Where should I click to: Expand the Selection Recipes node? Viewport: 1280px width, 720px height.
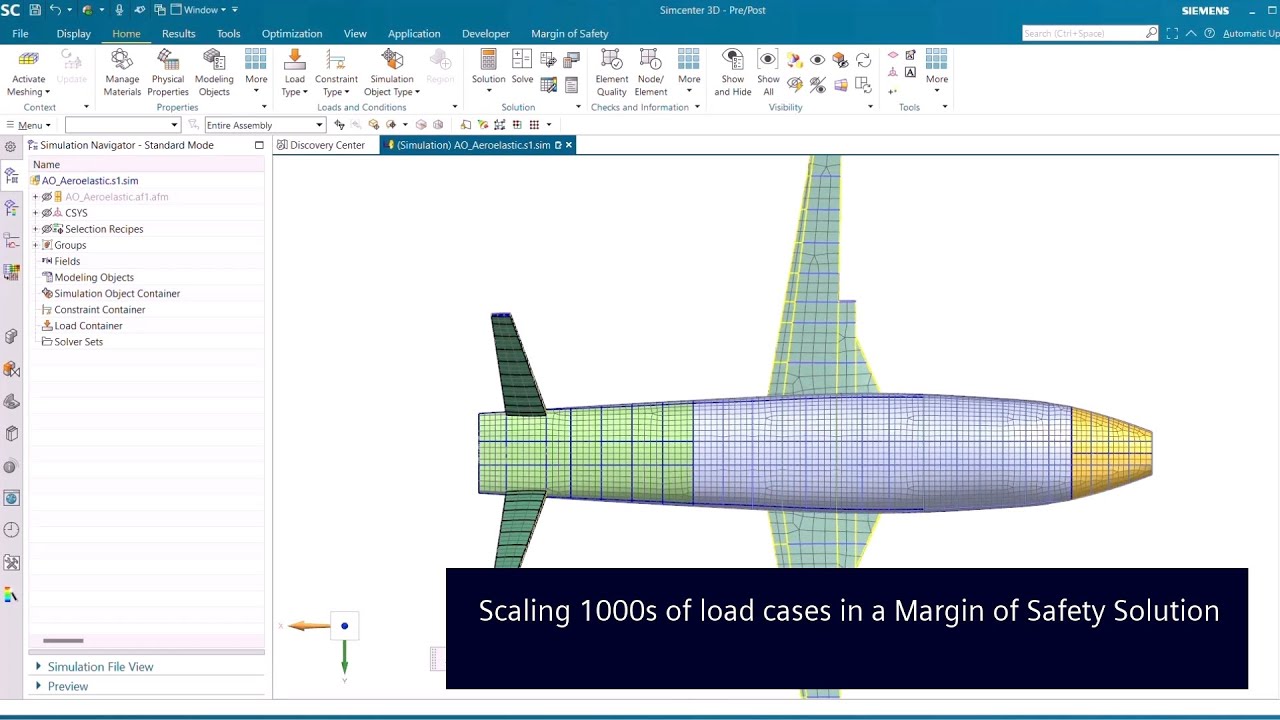click(x=35, y=229)
